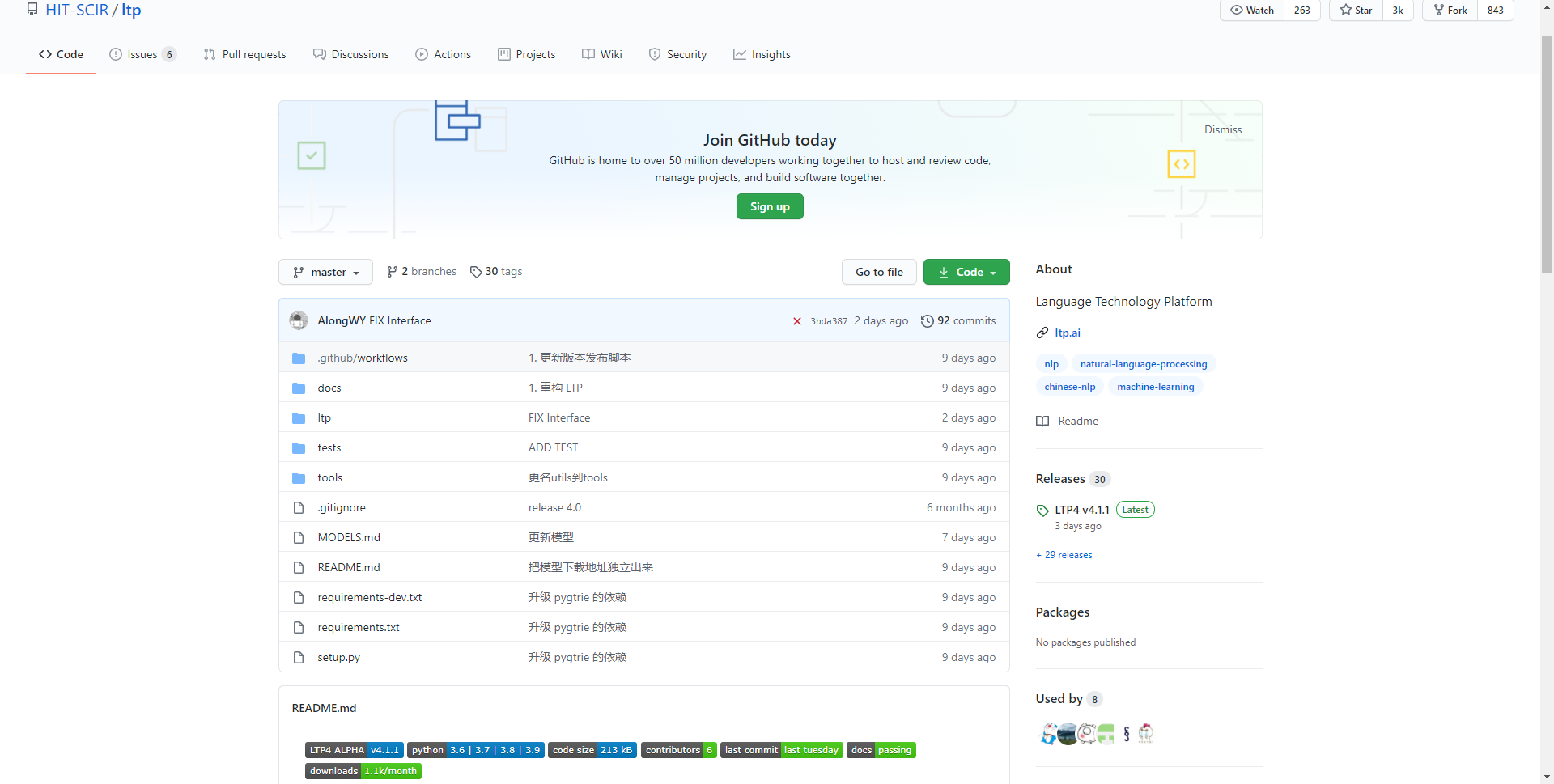
Task: Open the Wiki tab
Action: (x=601, y=54)
